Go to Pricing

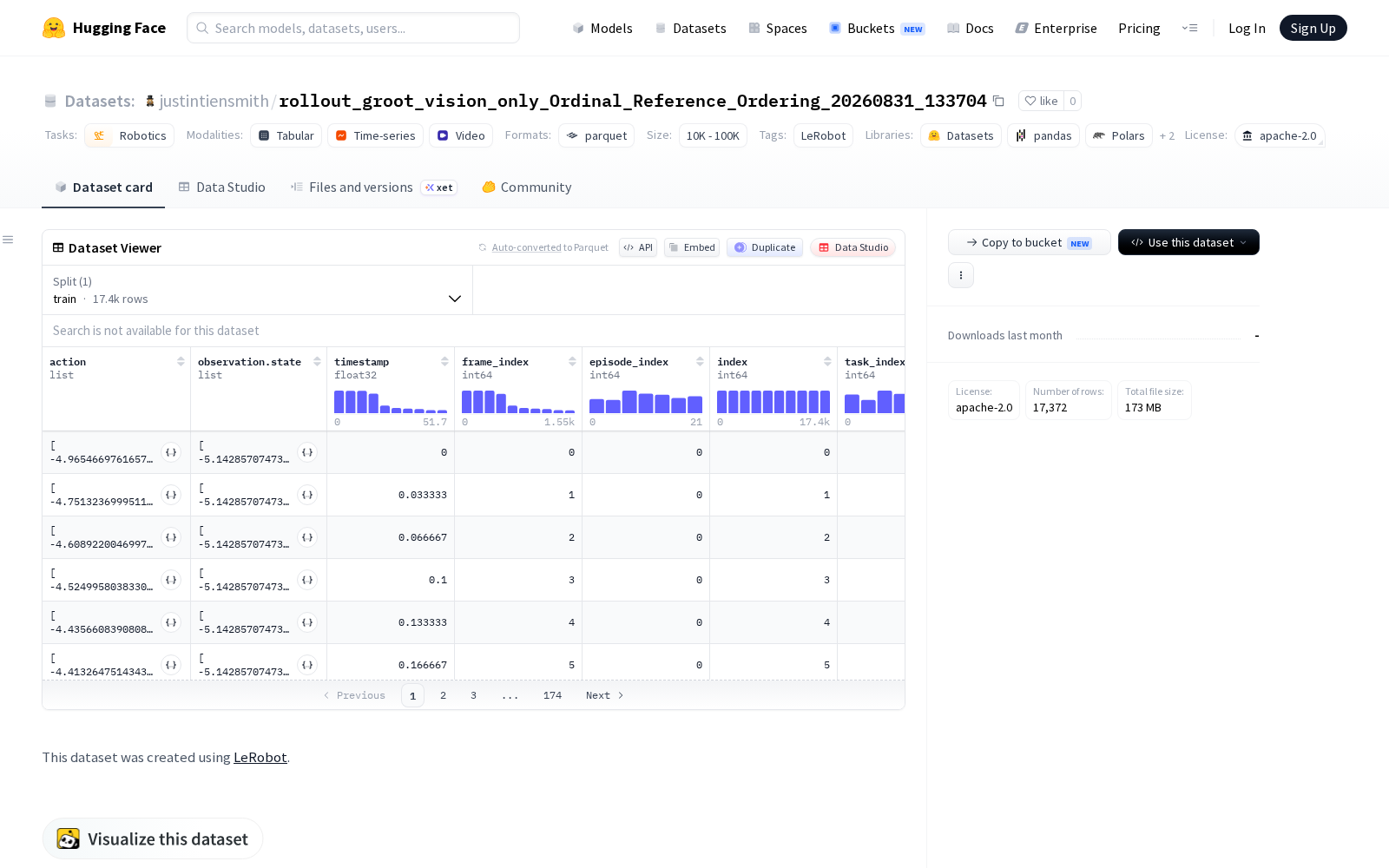(1139, 28)
